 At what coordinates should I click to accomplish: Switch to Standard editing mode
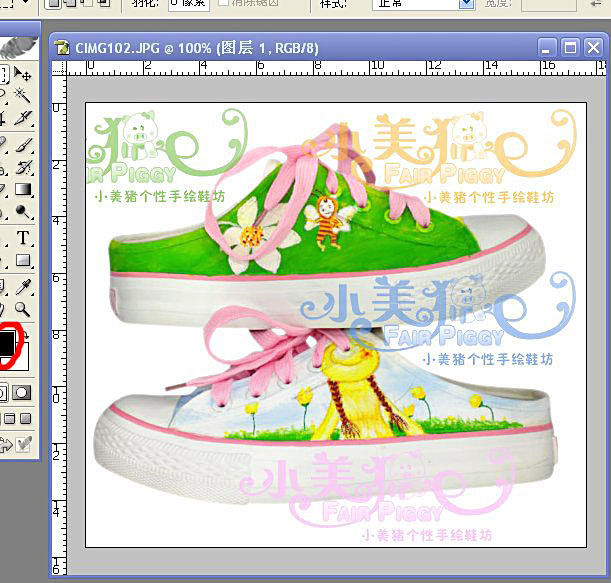pos(4,393)
